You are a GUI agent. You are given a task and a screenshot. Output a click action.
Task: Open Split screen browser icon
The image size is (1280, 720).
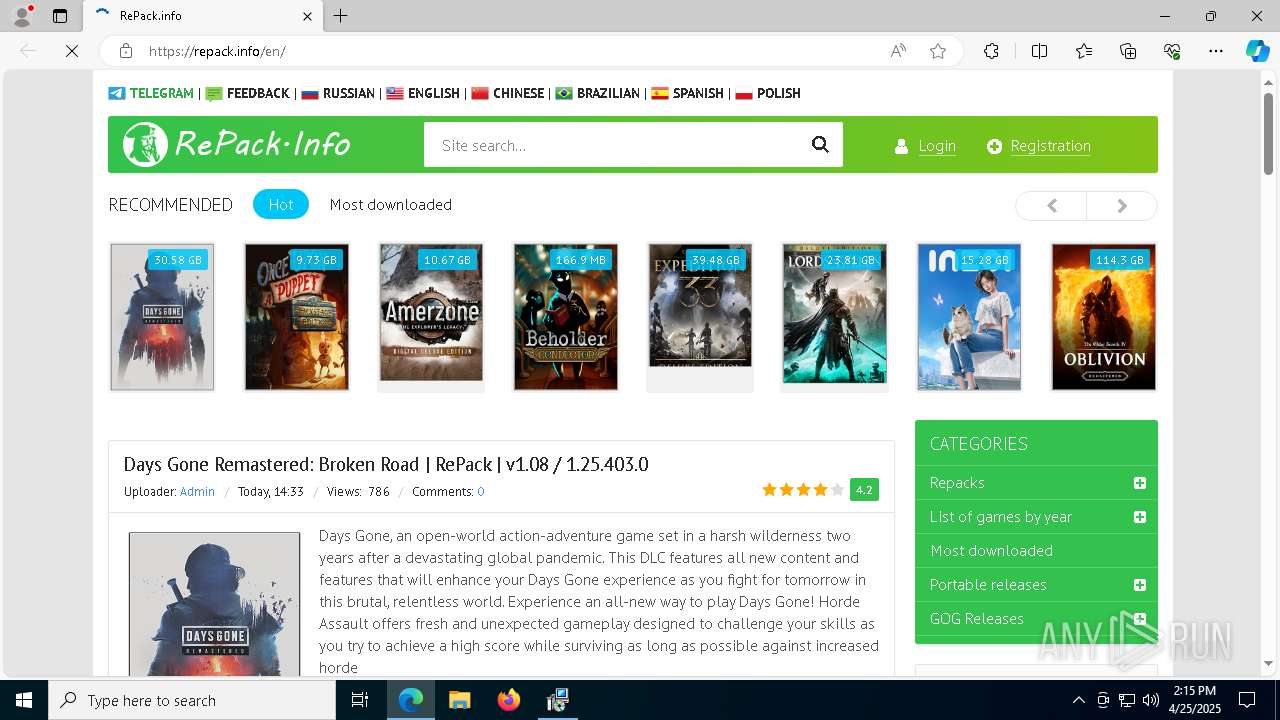pyautogui.click(x=1039, y=51)
